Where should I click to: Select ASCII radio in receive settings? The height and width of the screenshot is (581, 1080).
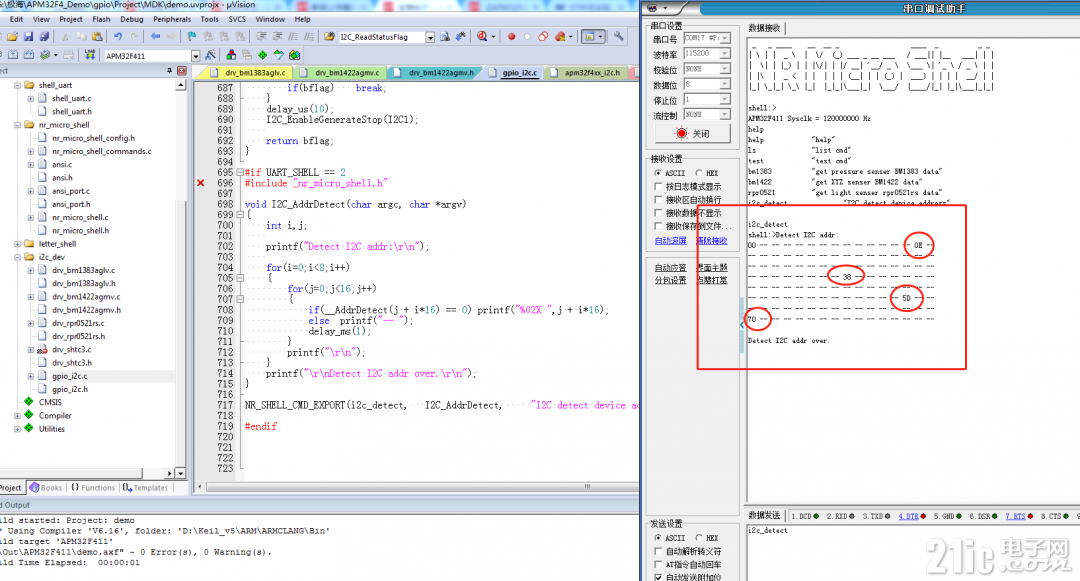pyautogui.click(x=658, y=173)
